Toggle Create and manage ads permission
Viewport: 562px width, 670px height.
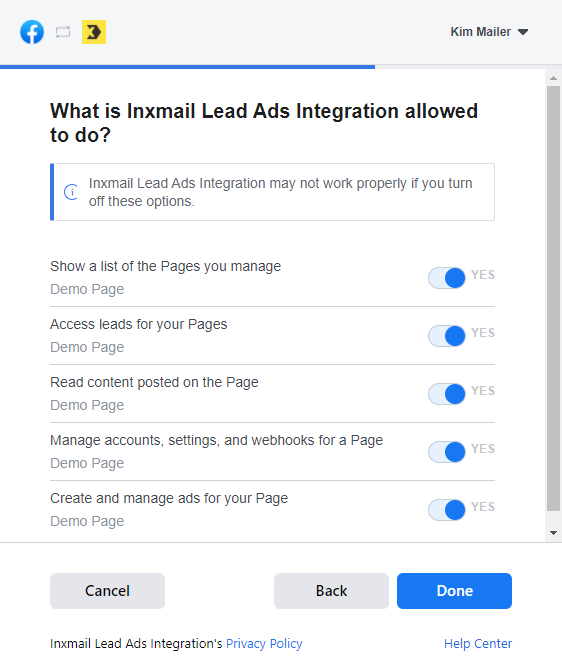pos(447,510)
